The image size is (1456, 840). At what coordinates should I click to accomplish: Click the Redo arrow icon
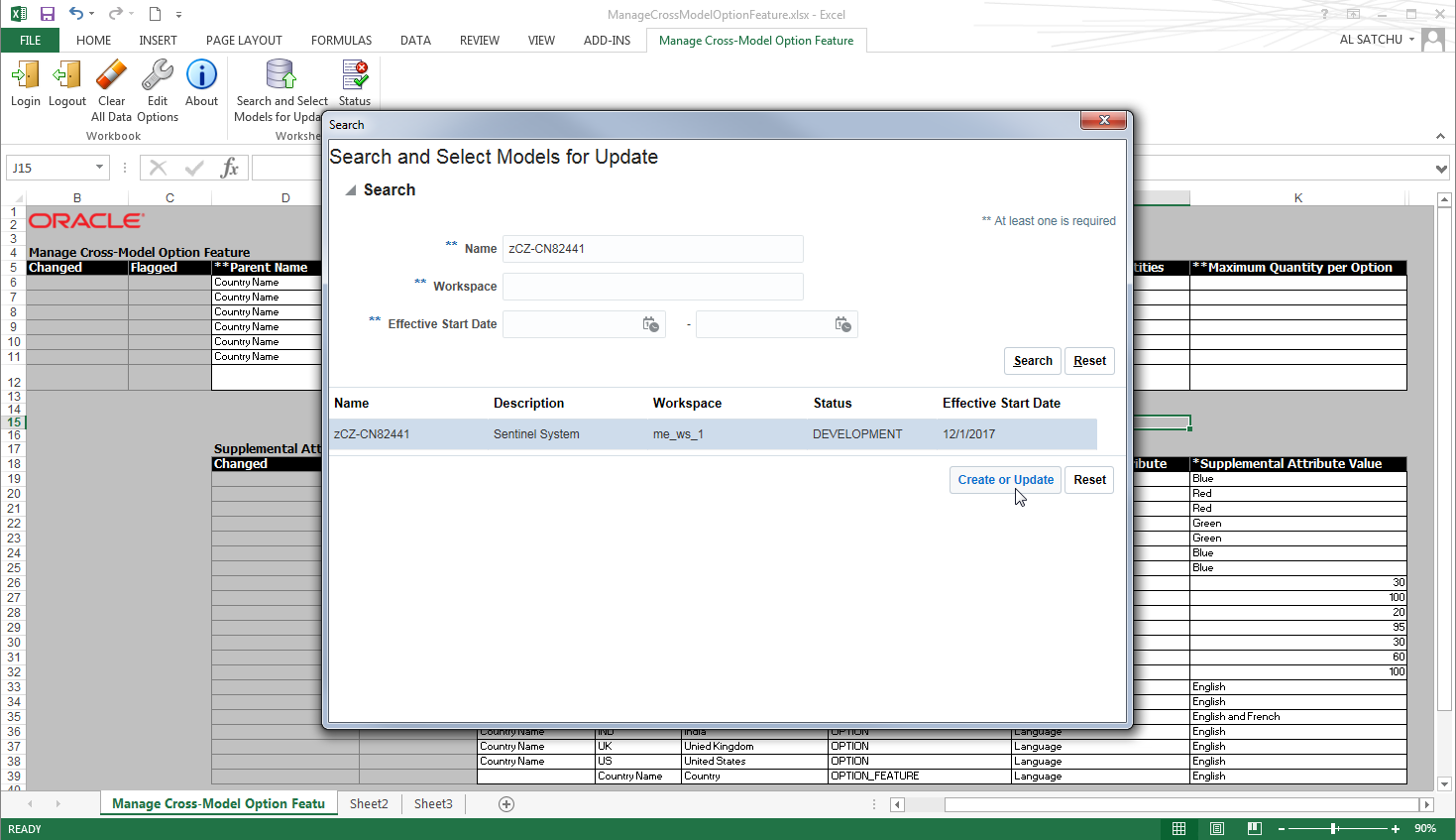point(116,14)
